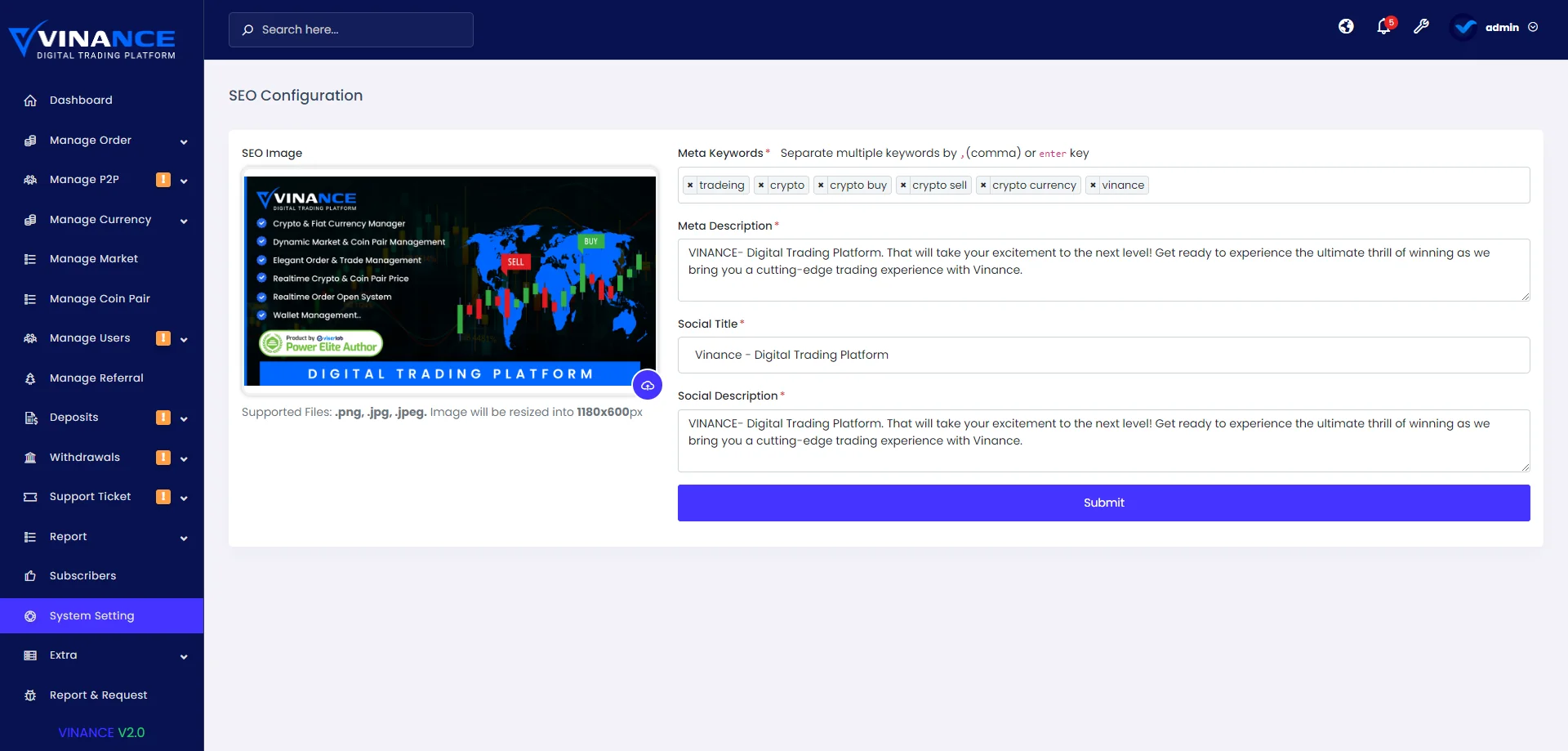This screenshot has width=1568, height=751.
Task: Expand the Support Ticket submenu chevron
Action: pos(184,498)
